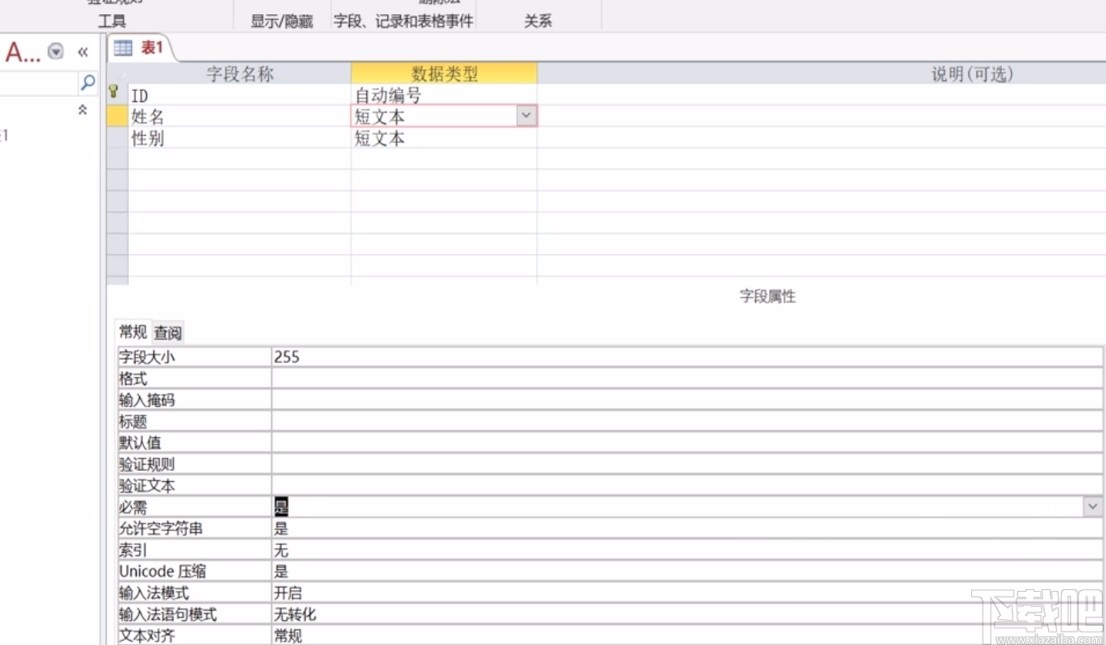Select the 姓名 field row selector square
Screen dimensions: 1106x645
click(x=115, y=116)
